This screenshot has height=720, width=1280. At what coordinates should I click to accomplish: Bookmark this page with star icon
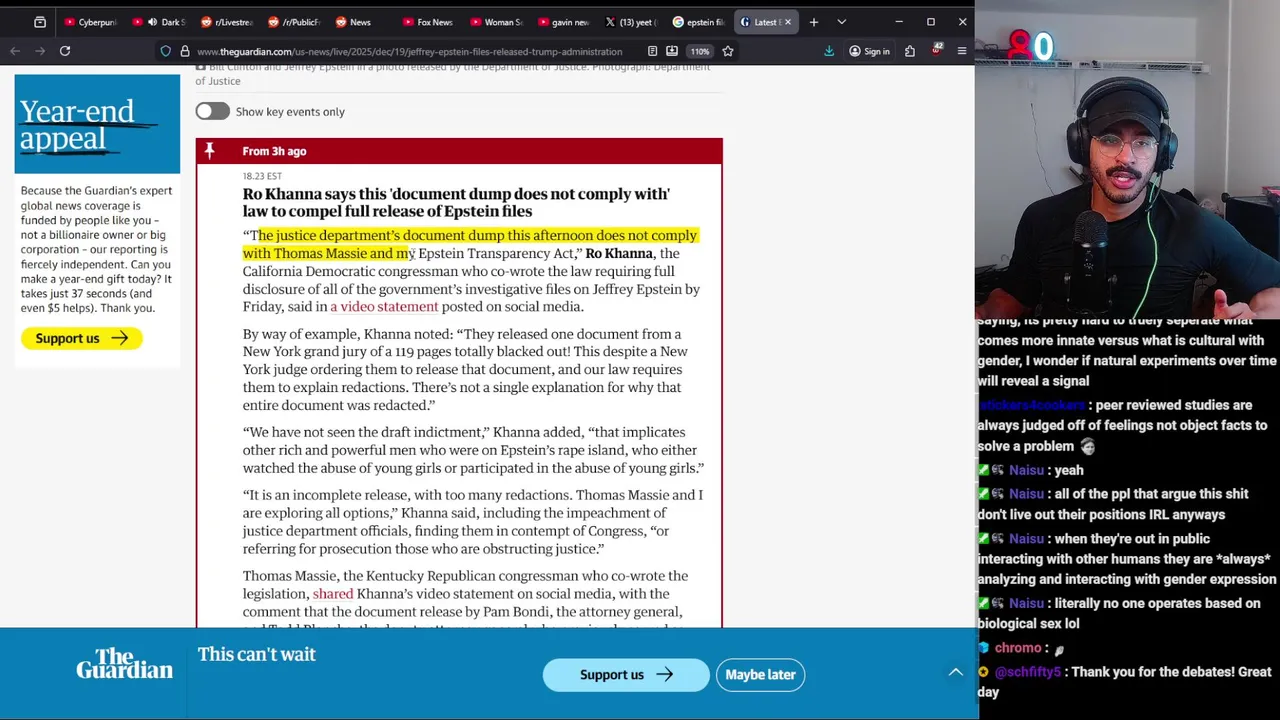[x=728, y=51]
